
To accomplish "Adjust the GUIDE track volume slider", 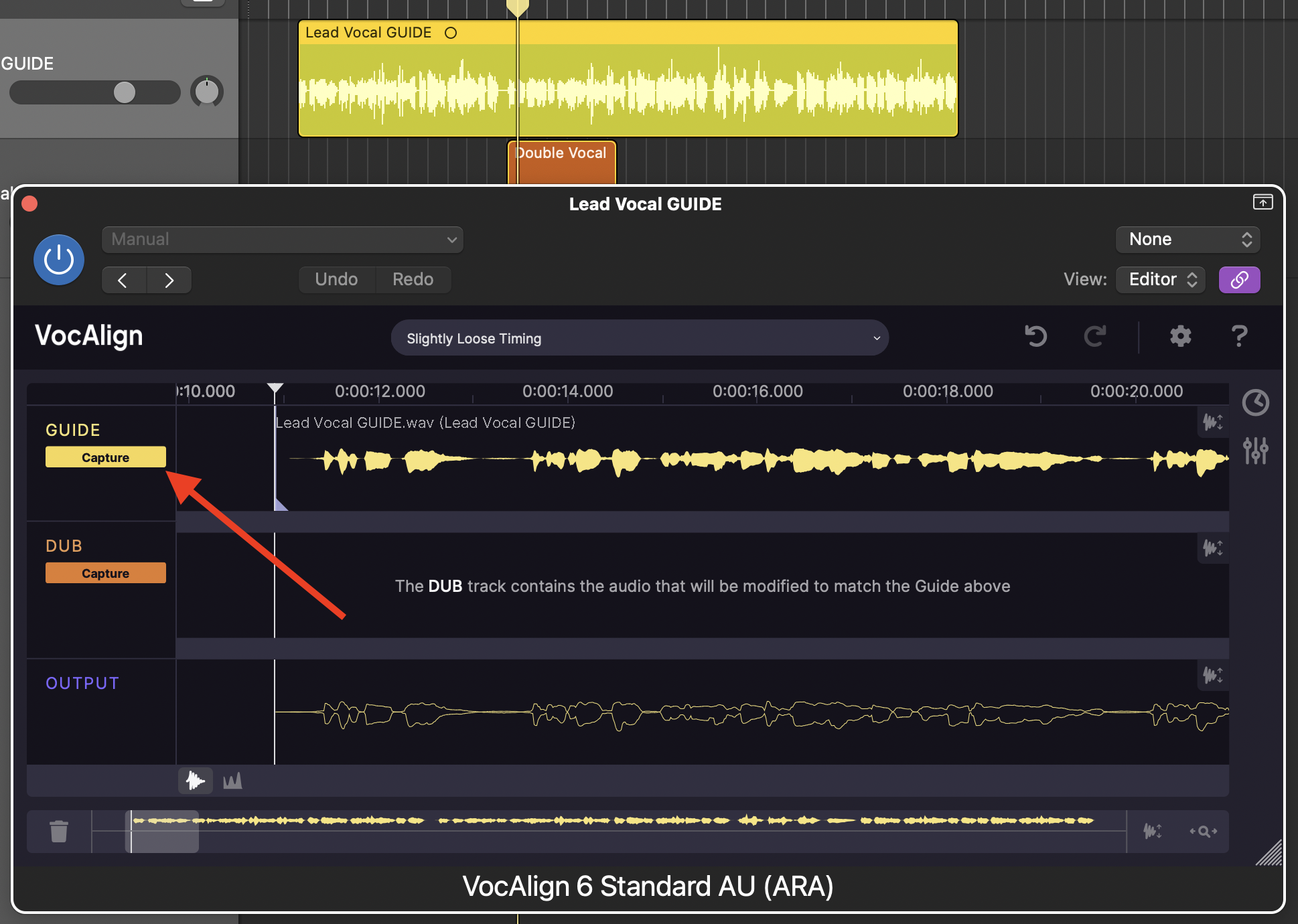I will (125, 92).
